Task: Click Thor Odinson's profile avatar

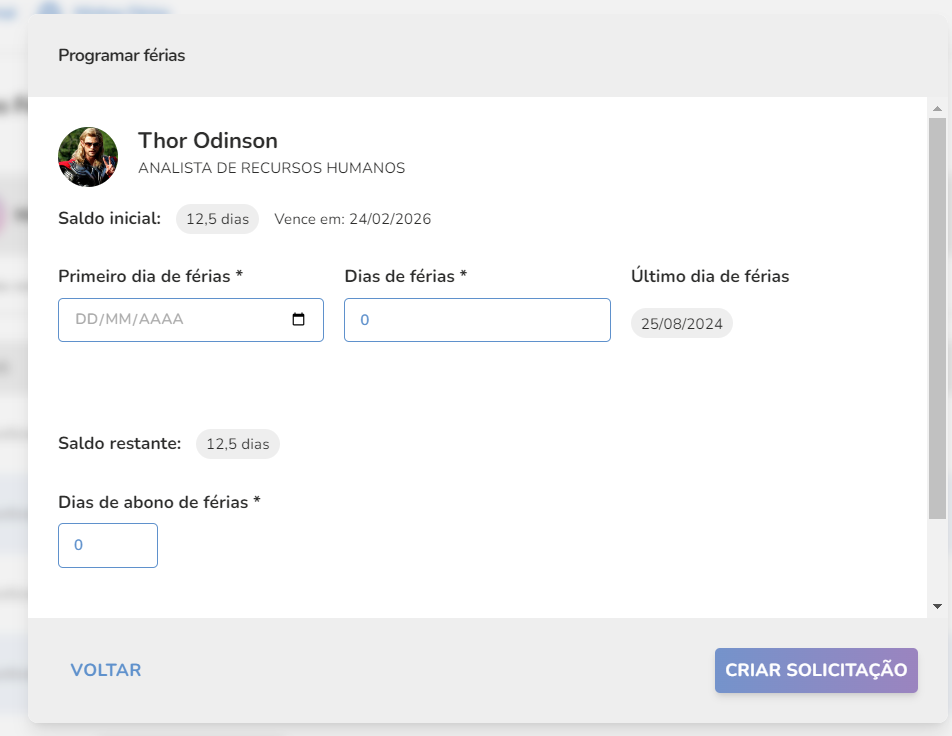Action: click(88, 157)
